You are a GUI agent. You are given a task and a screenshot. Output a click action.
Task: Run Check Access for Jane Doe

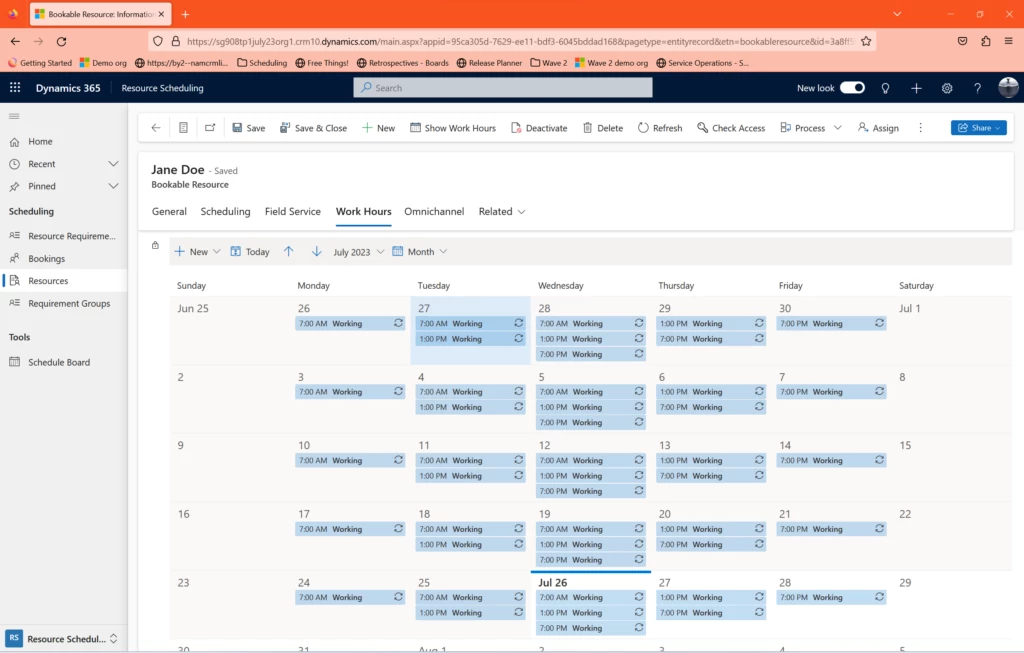(x=730, y=127)
